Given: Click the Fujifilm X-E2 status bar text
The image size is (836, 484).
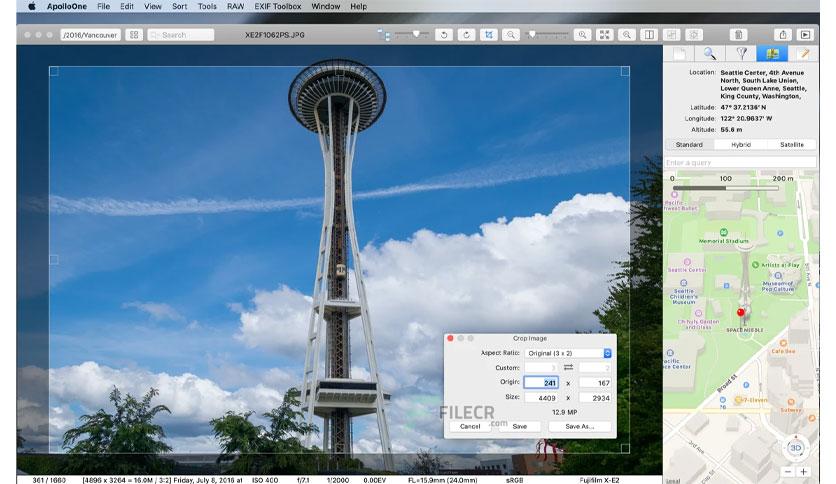Looking at the screenshot, I should [x=599, y=480].
